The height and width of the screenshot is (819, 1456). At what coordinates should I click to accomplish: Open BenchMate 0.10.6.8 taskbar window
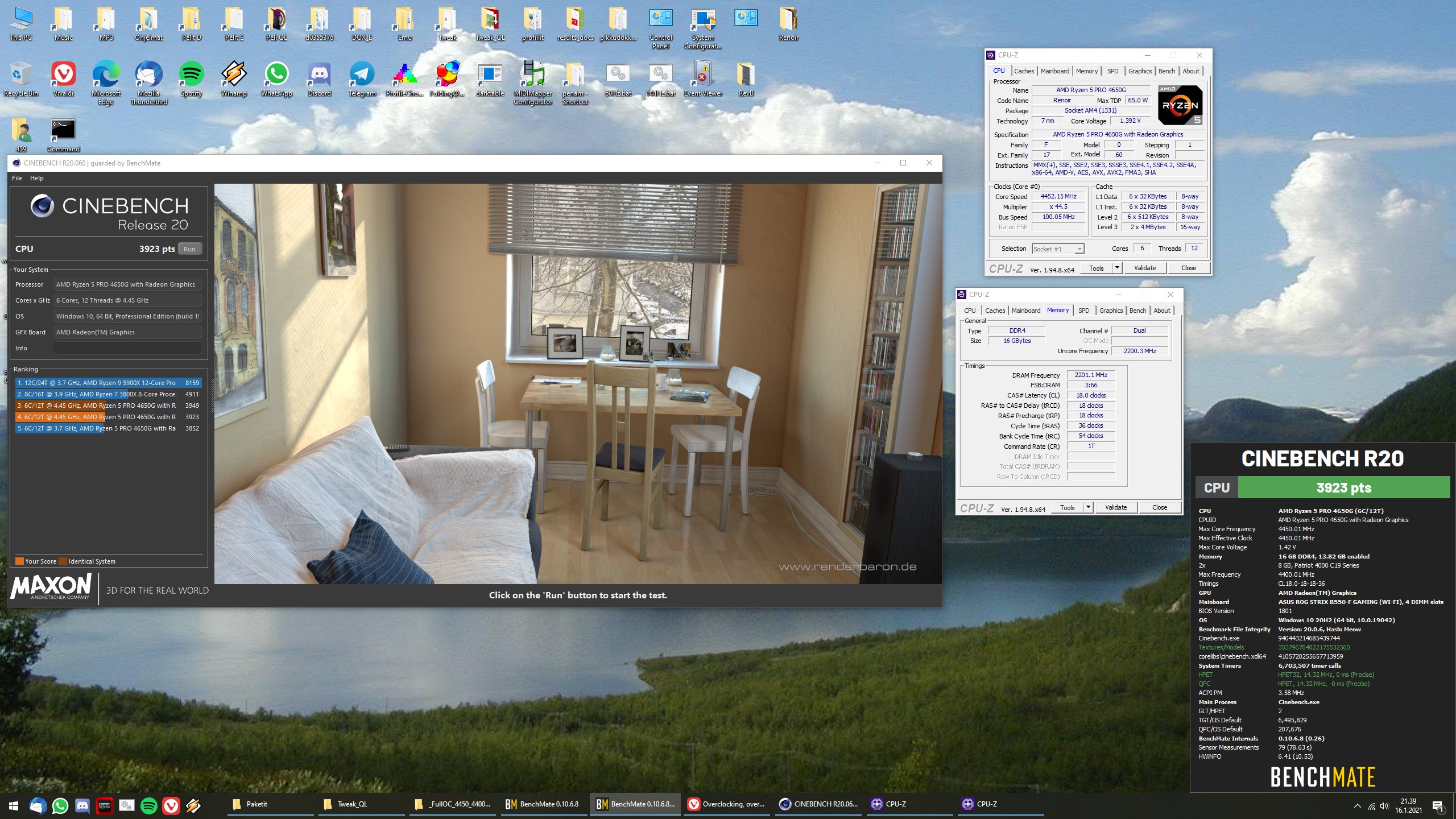click(x=544, y=804)
